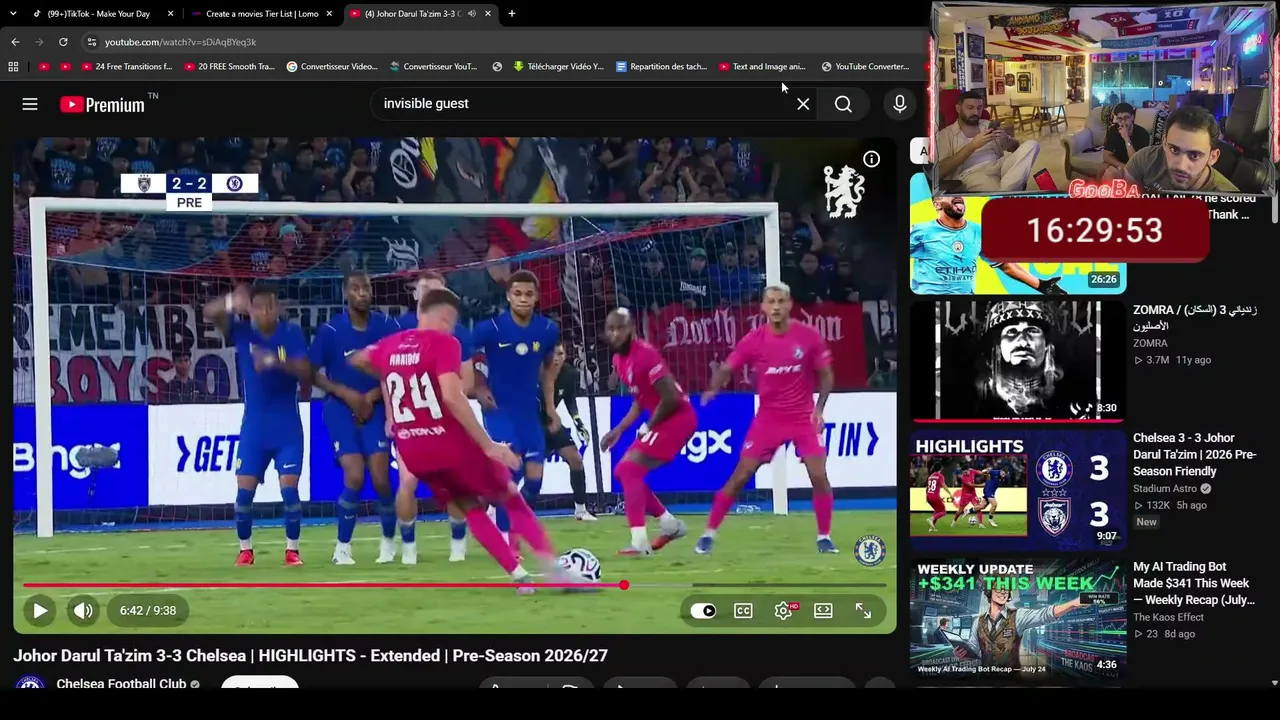The height and width of the screenshot is (720, 1280).
Task: Open Chelsea 3 - 3 Johor HIGHLIGHTS thumbnail
Action: pyautogui.click(x=1018, y=490)
